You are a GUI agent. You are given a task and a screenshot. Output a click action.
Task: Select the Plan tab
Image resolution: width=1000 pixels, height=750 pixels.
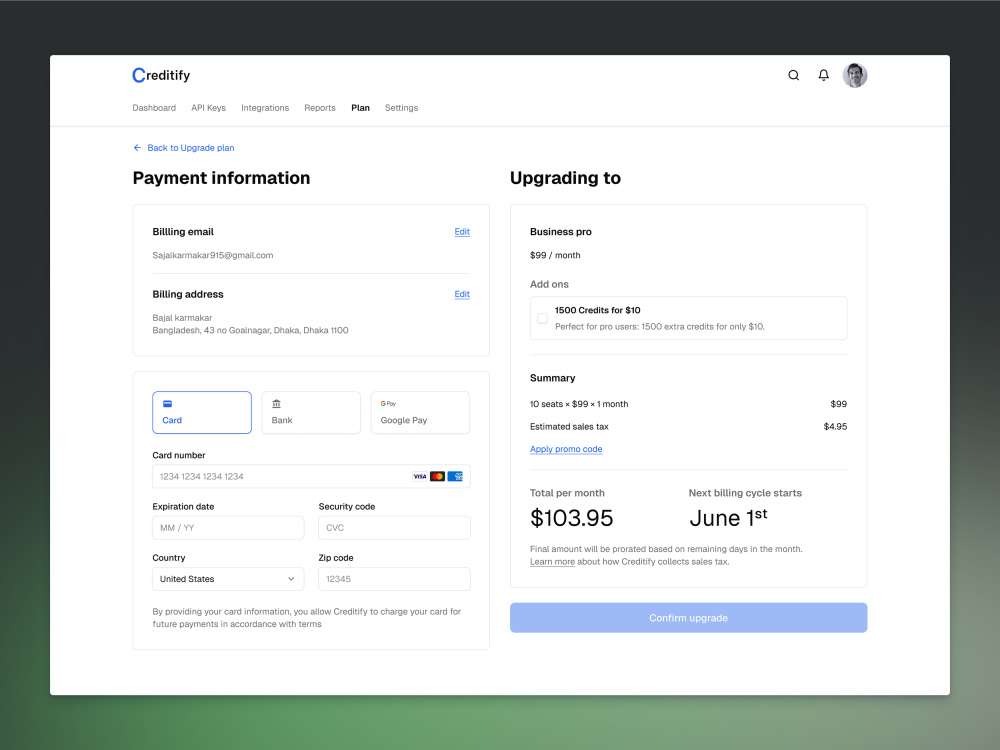360,108
